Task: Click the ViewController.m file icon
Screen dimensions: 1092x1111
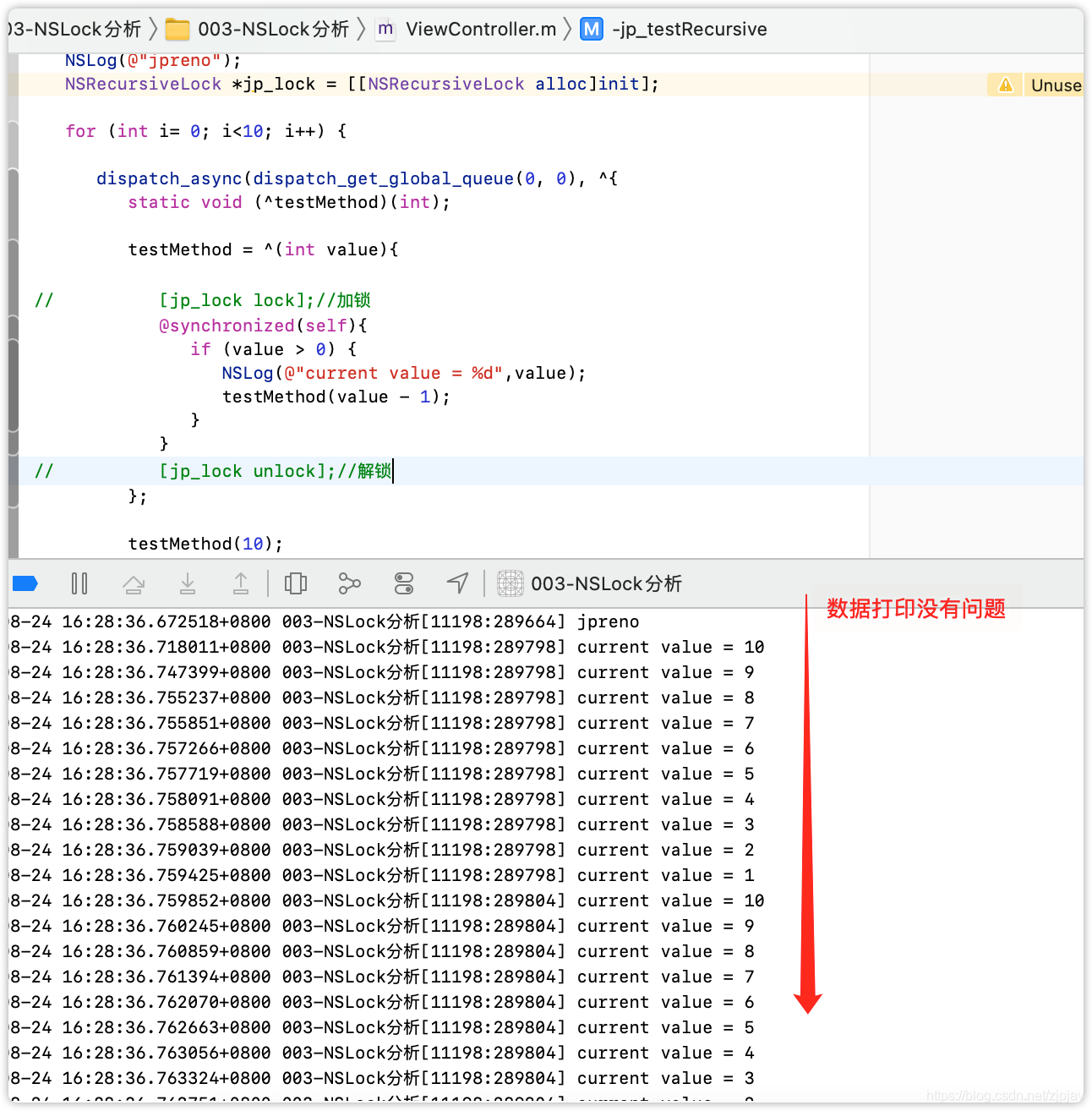Action: (x=385, y=30)
